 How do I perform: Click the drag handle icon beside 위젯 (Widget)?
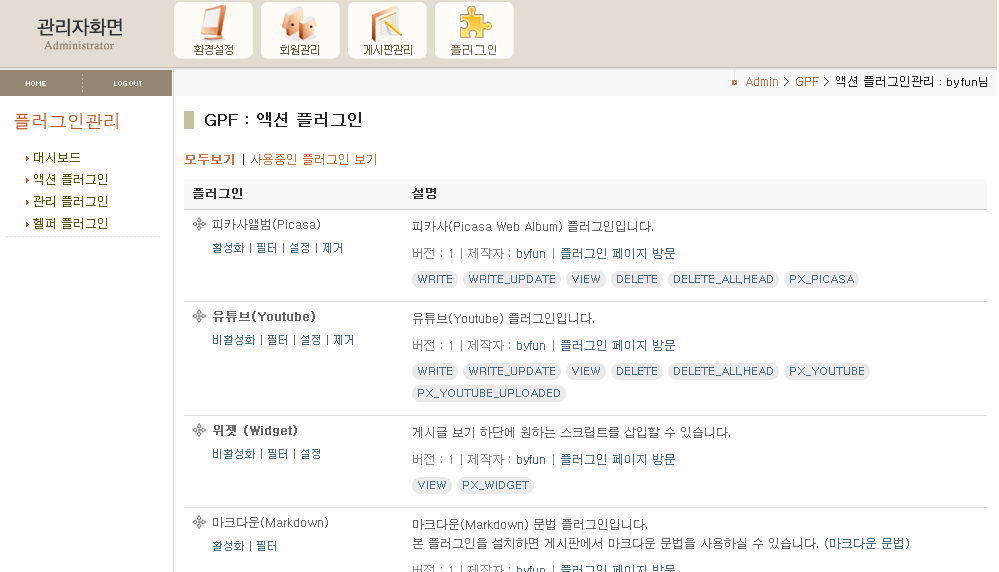(199, 430)
